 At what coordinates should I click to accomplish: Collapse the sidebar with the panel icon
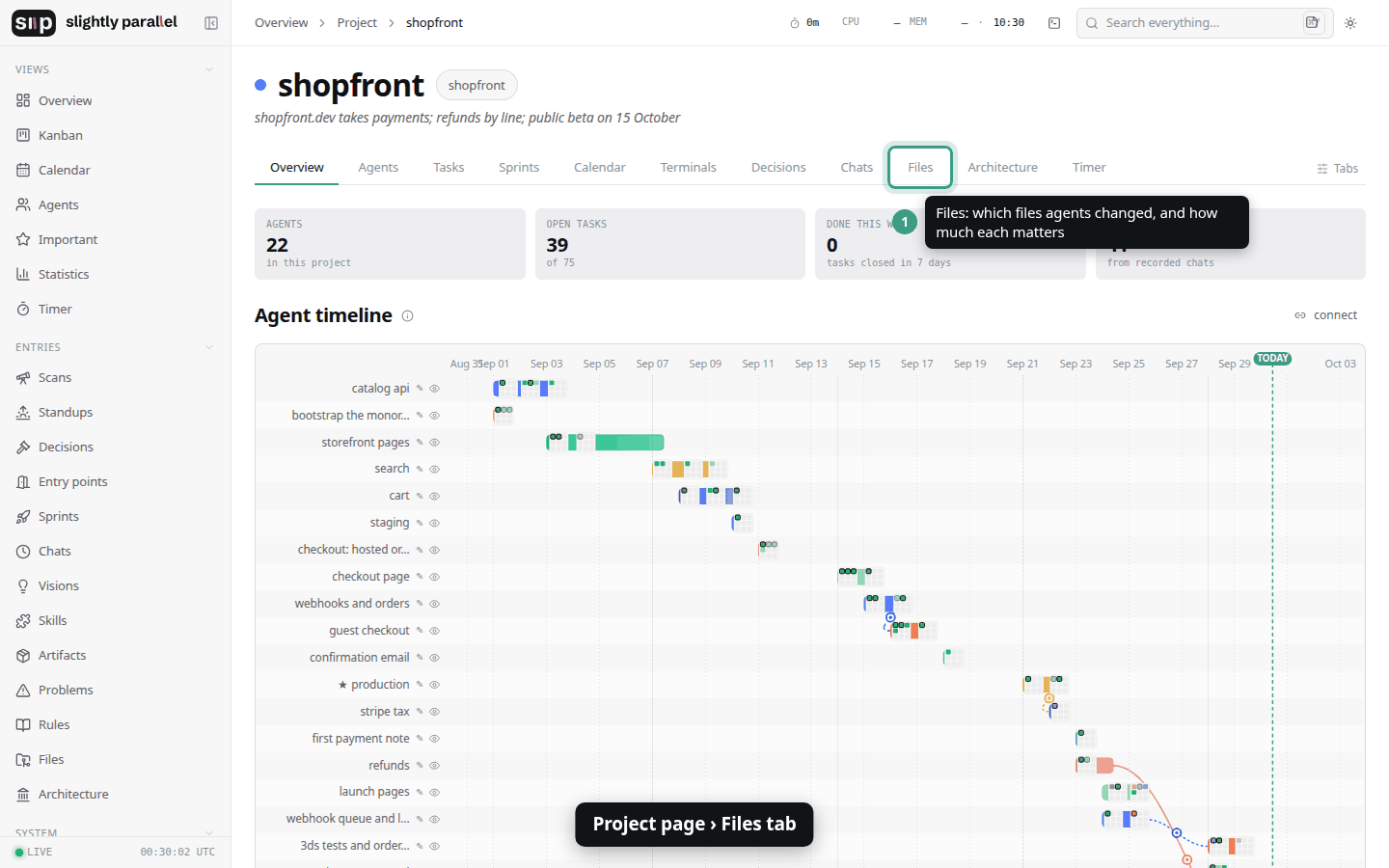pyautogui.click(x=211, y=23)
